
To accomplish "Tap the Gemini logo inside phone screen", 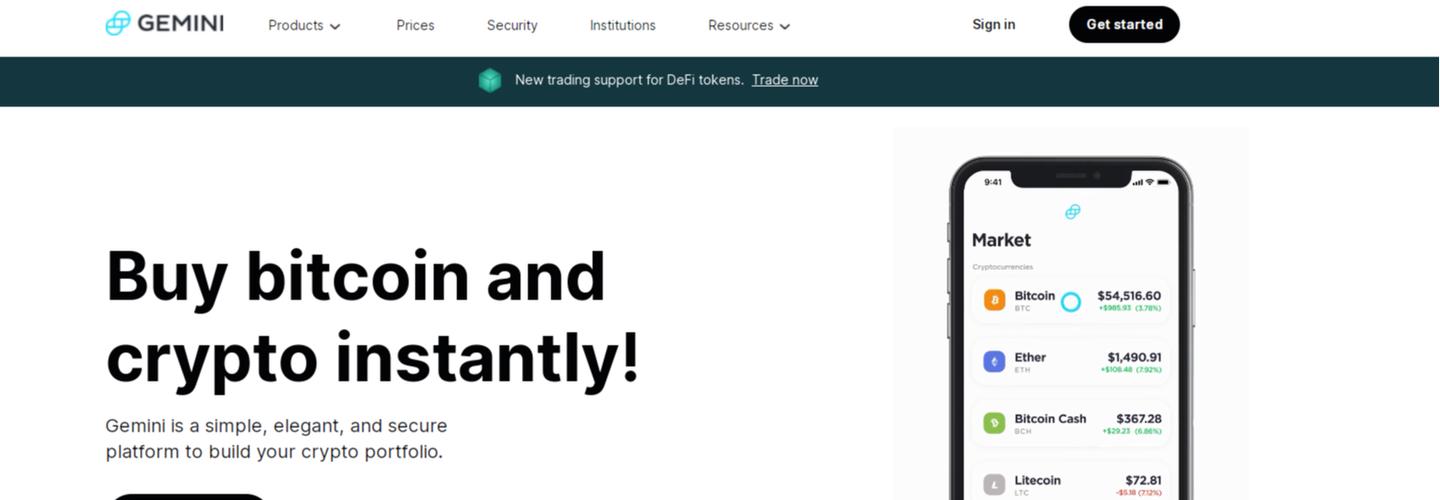I will pyautogui.click(x=1072, y=212).
